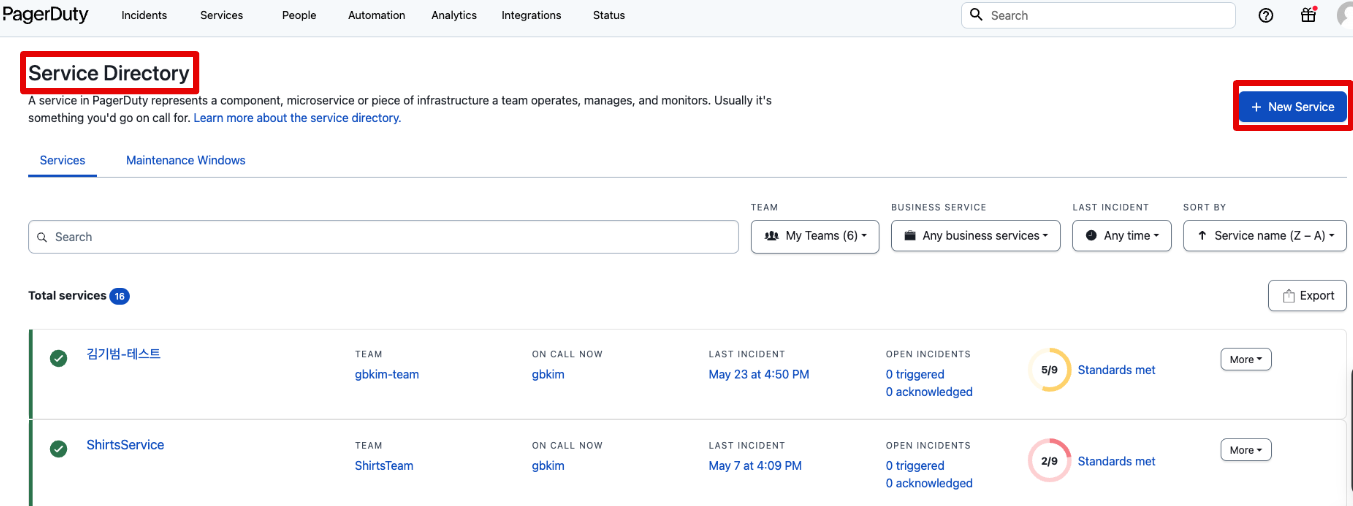This screenshot has height=506, width=1353.
Task: Open the Analytics menu
Action: (x=454, y=15)
